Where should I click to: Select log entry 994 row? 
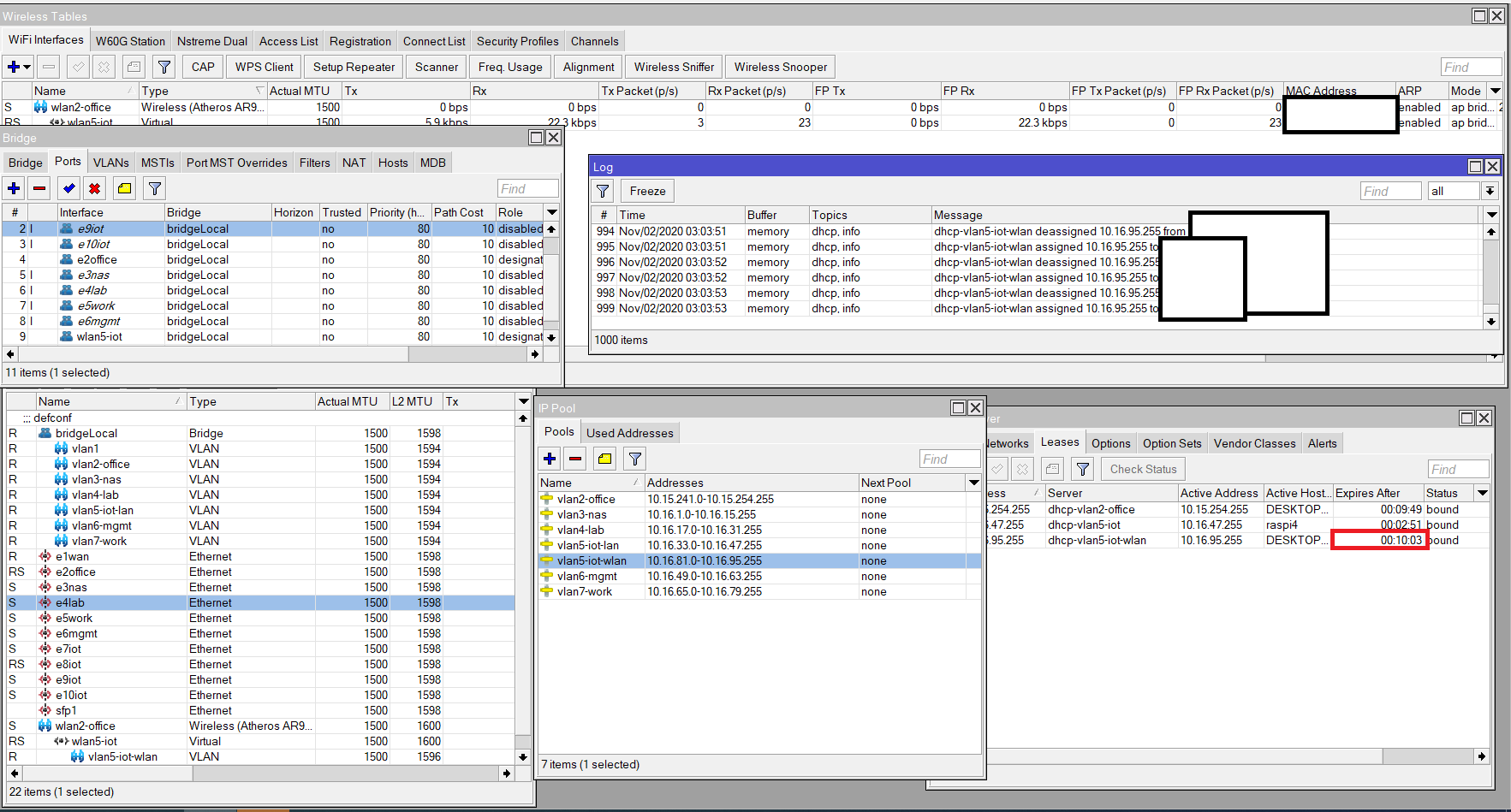pos(1038,231)
